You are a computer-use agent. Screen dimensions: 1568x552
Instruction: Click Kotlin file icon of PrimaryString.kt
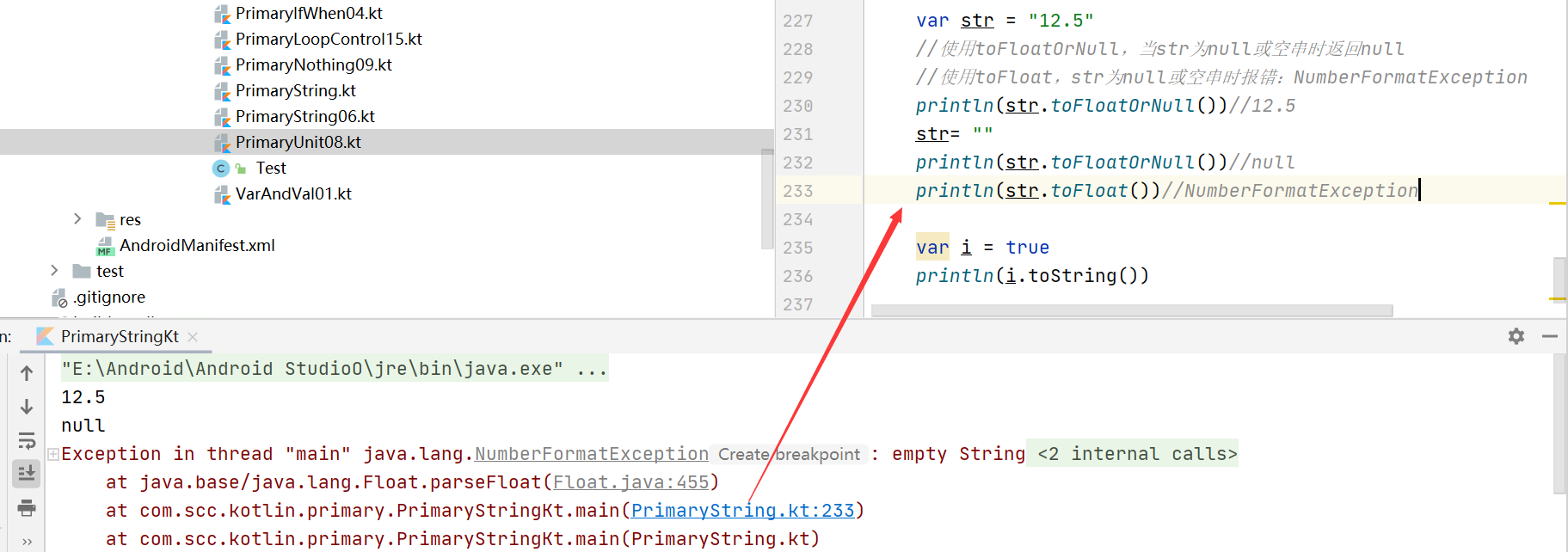pos(222,91)
